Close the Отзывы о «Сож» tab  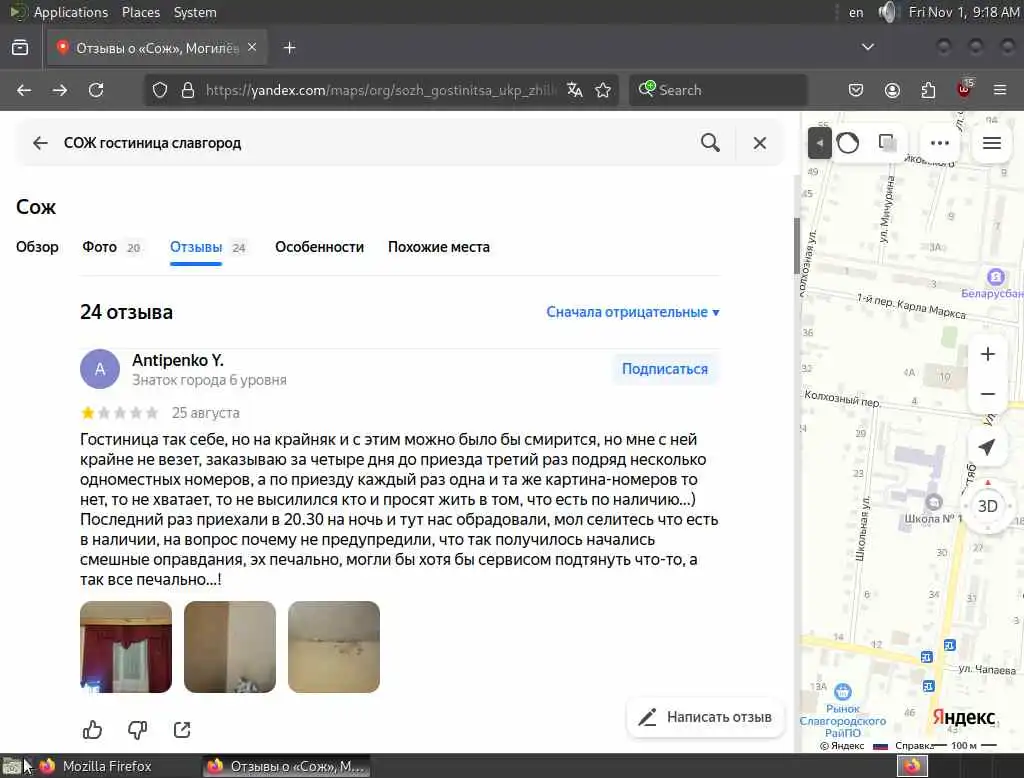point(252,47)
